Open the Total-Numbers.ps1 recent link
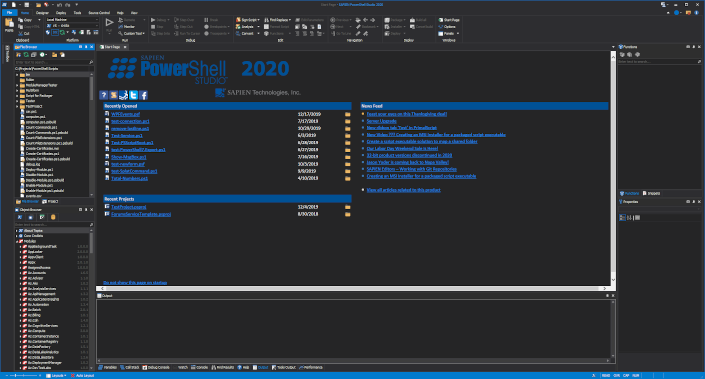The image size is (705, 379). pos(129,178)
